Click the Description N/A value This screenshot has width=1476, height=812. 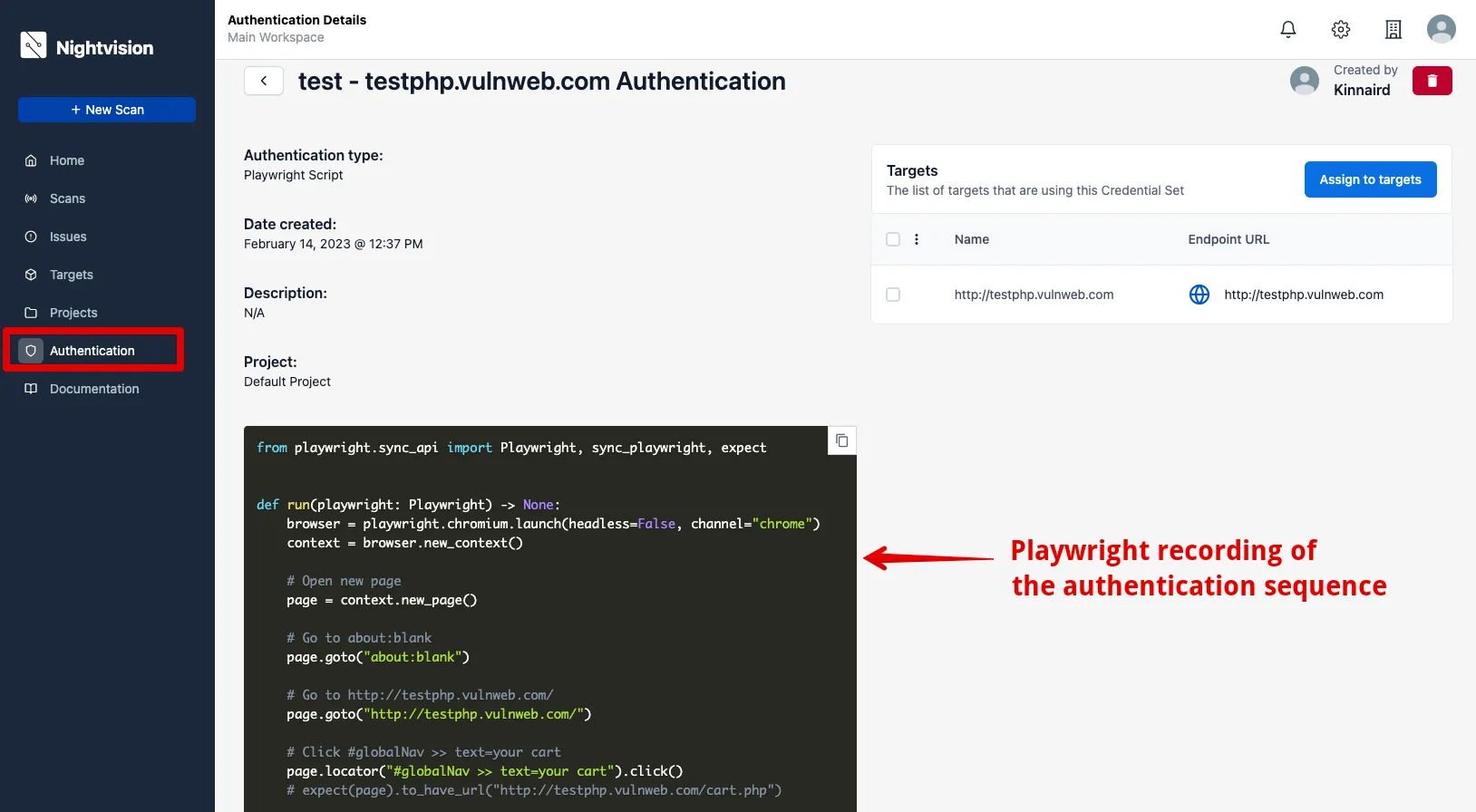(254, 313)
